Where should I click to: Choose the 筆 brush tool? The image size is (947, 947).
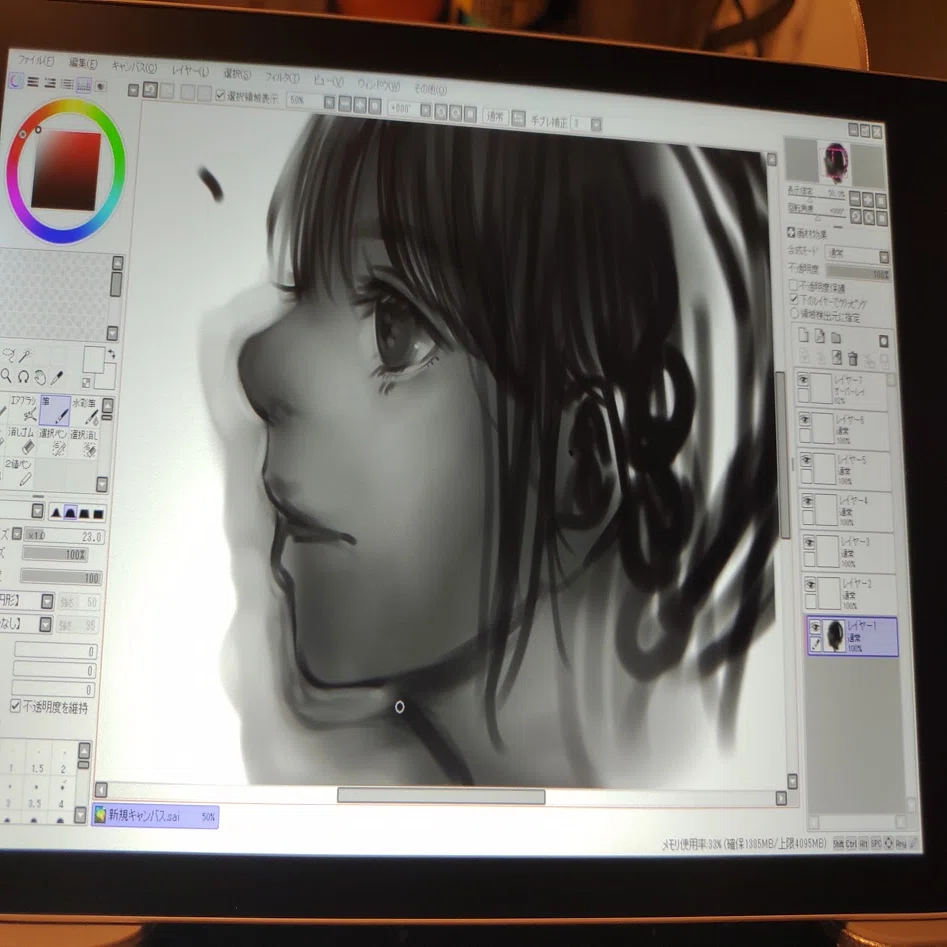click(x=55, y=410)
